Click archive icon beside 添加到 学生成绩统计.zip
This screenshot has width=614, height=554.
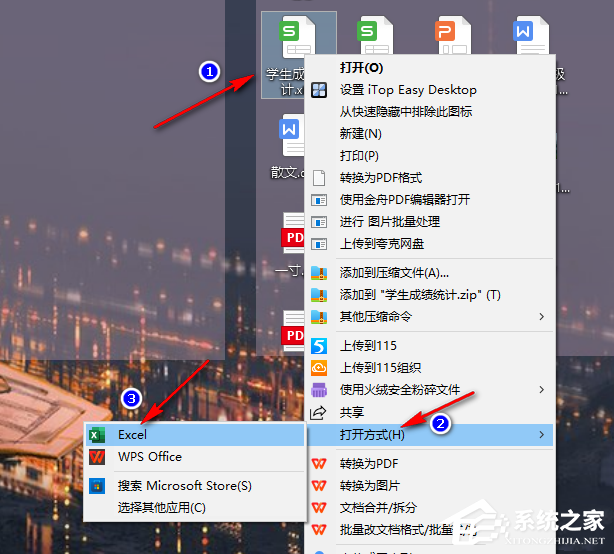point(319,295)
